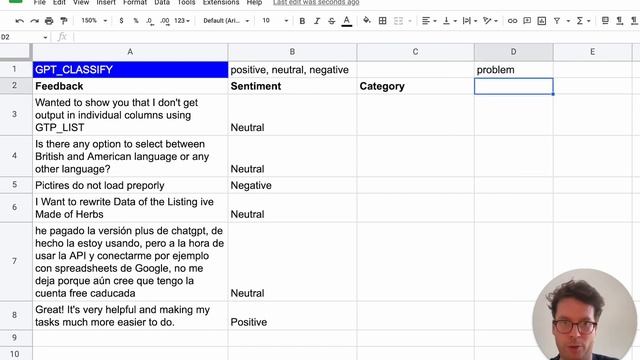Open the Name box dropdown arrow

click(x=45, y=37)
